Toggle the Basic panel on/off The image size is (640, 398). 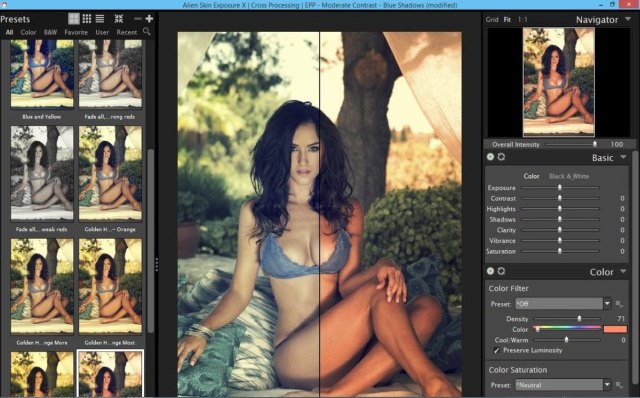tap(490, 157)
